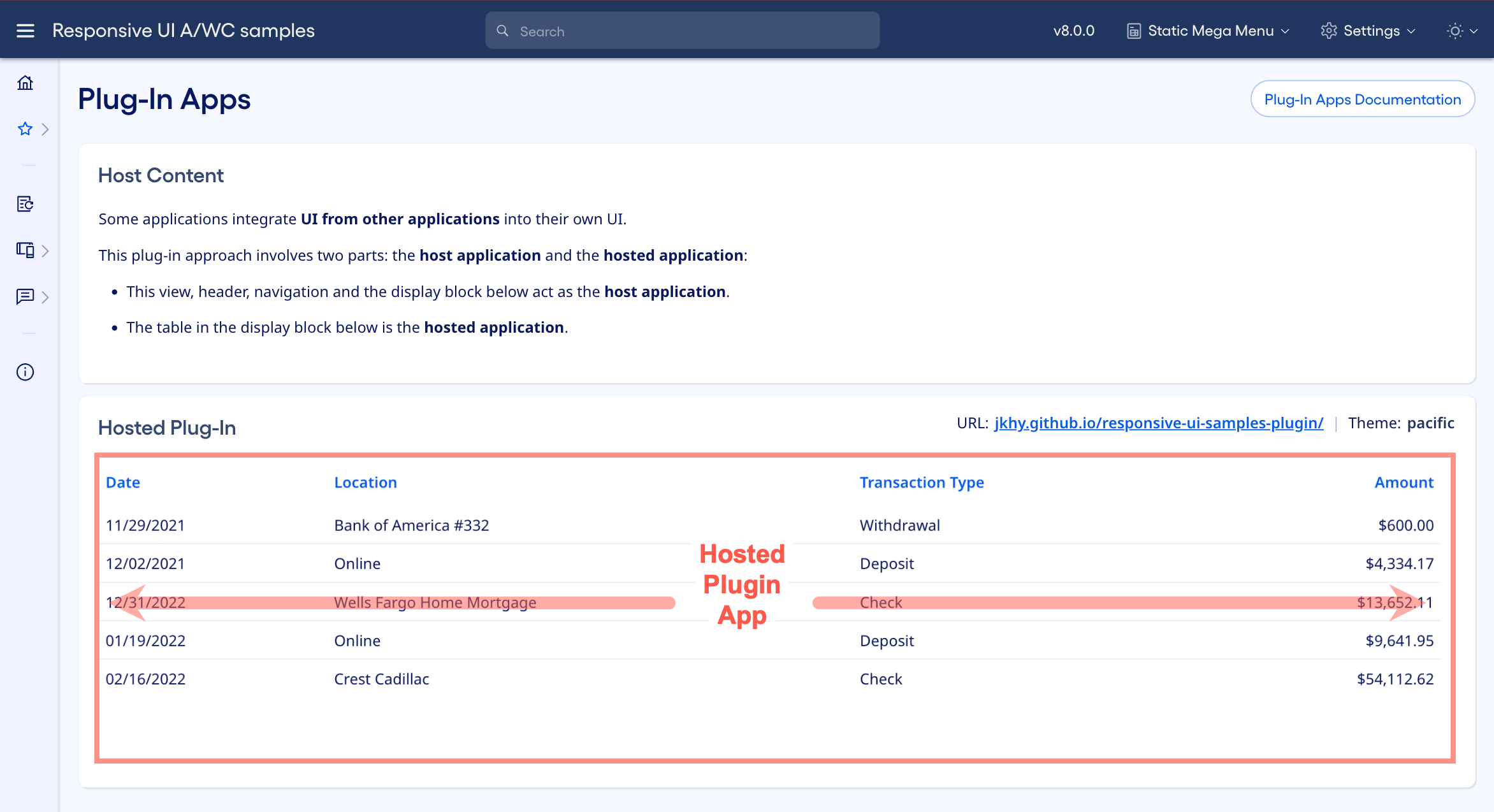Click the star Favorites icon in the sidebar
The width and height of the screenshot is (1494, 812).
(x=25, y=129)
